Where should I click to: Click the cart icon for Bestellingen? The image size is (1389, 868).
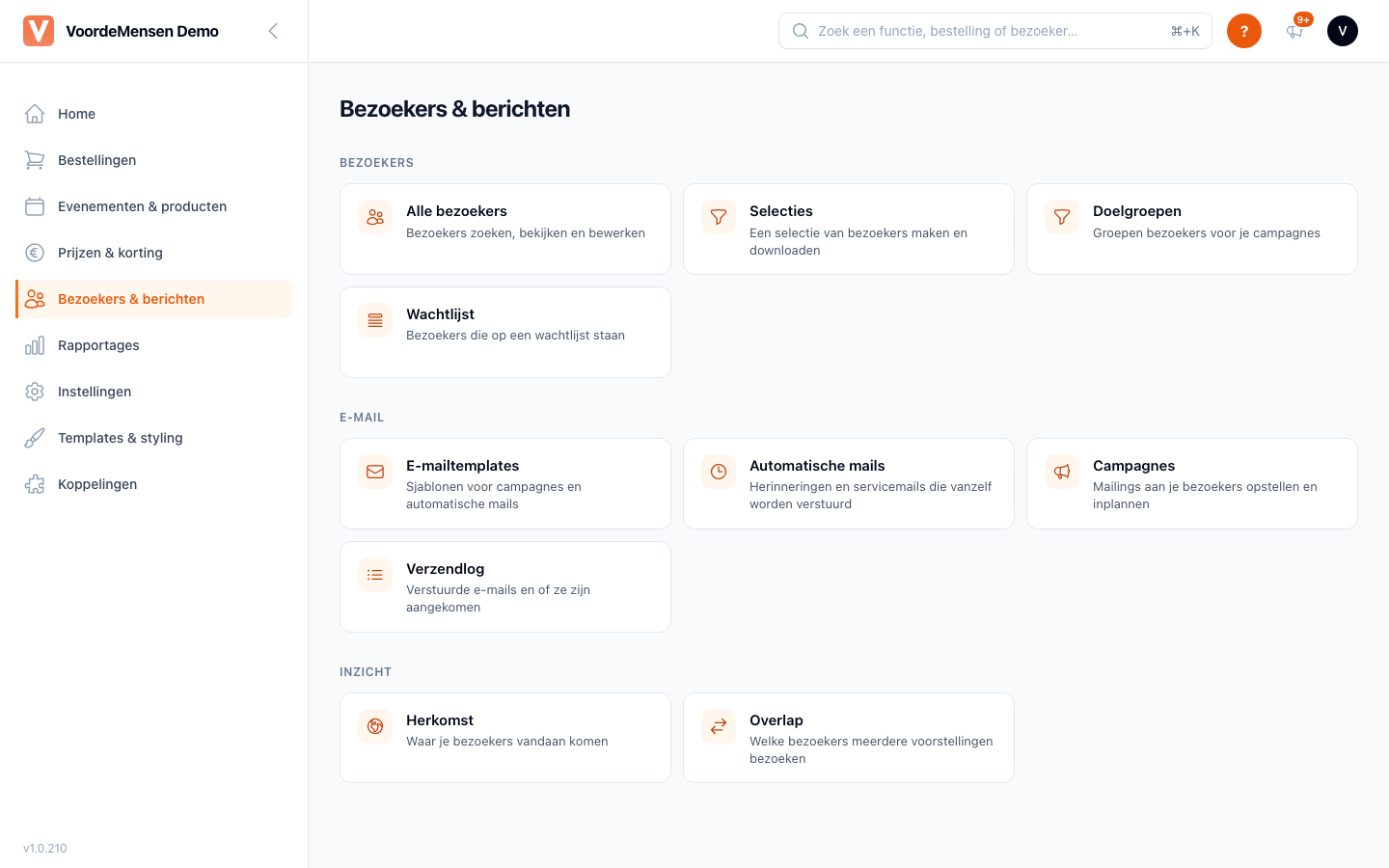35,160
